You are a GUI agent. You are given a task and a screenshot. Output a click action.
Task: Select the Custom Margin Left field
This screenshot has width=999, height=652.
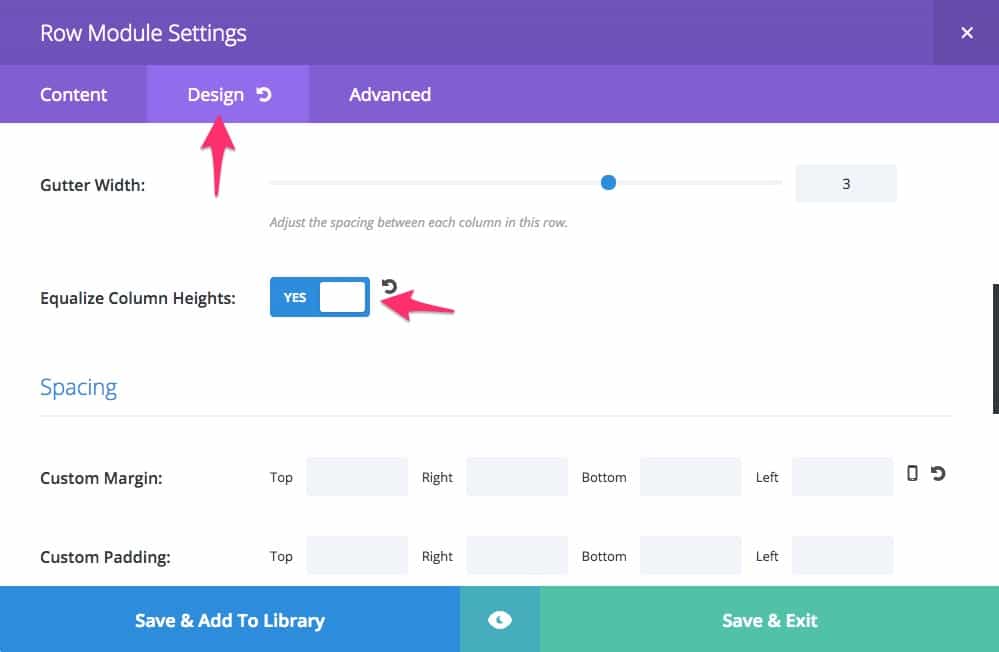tap(842, 477)
